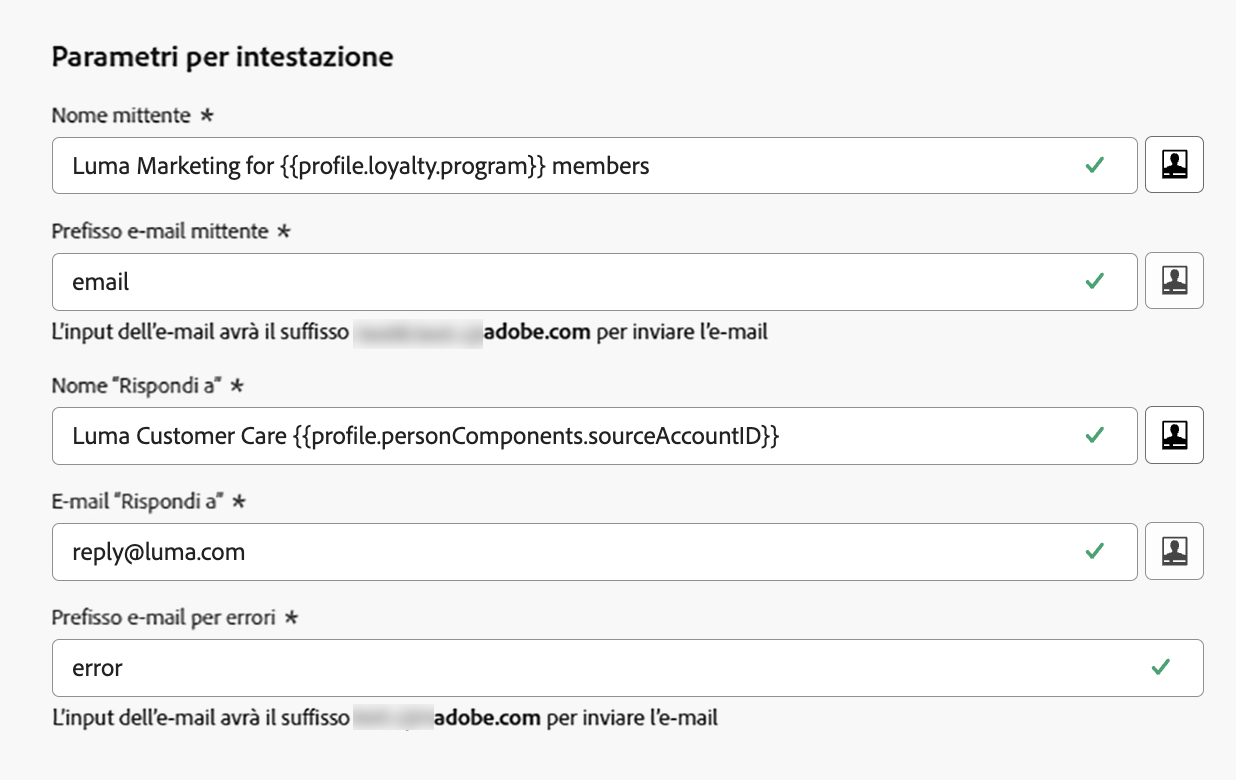Click the "E-mail Rispondi a" field label
Screen dimensions: 1236x780
point(135,502)
